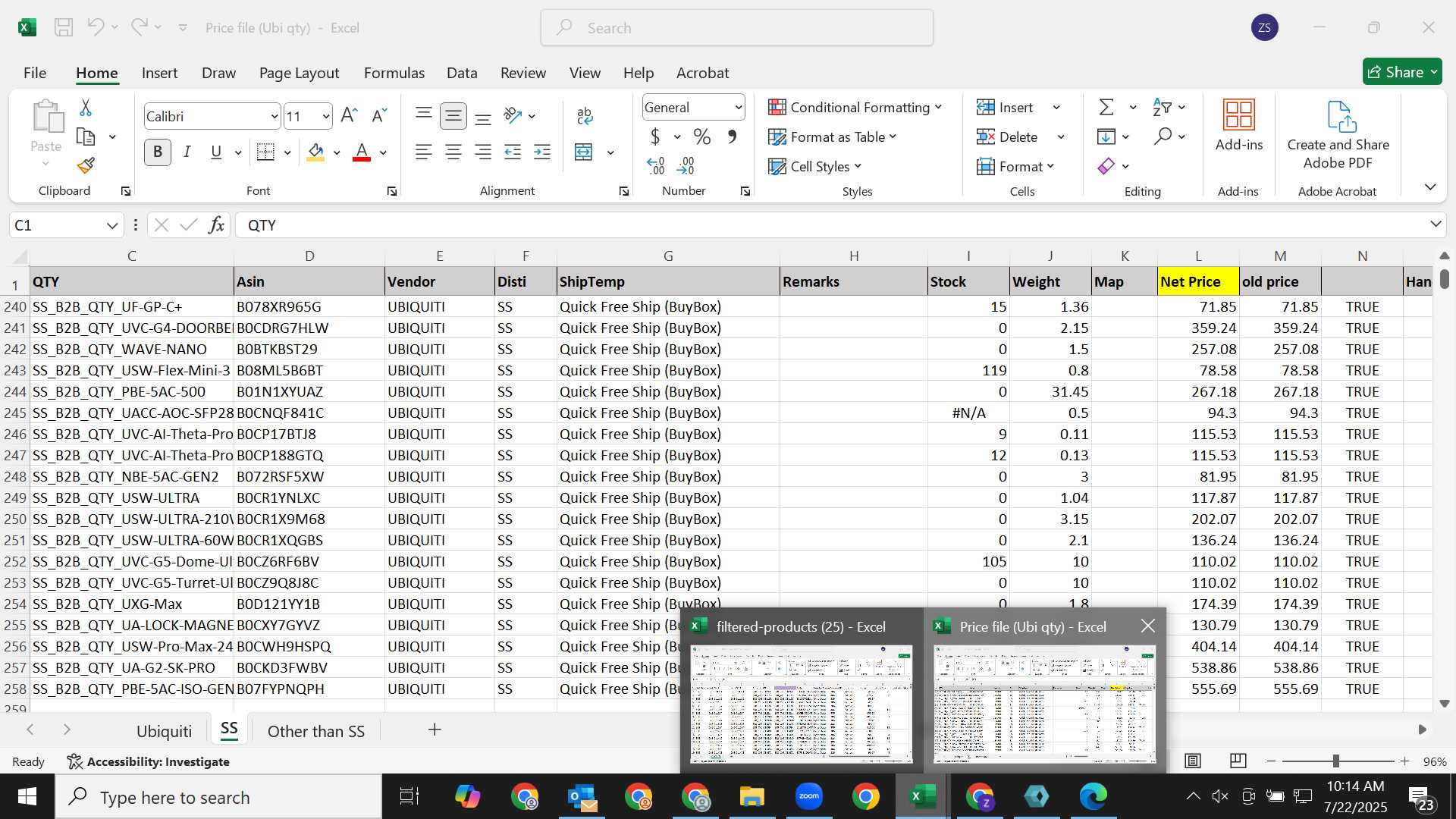
Task: Align text left in Alignment group
Action: (x=424, y=152)
